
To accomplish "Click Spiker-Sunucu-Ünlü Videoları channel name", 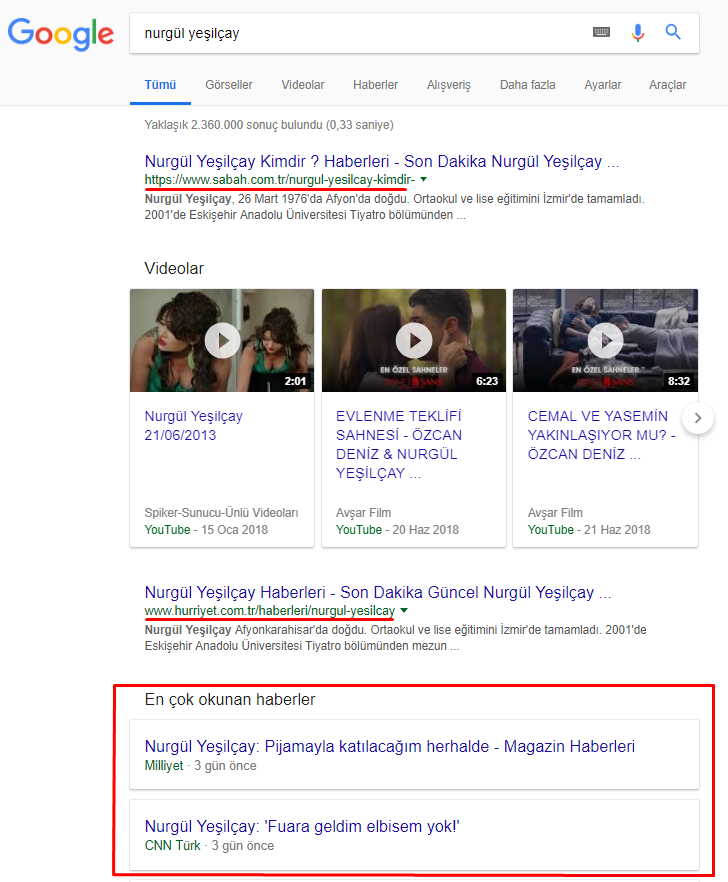I will (221, 512).
